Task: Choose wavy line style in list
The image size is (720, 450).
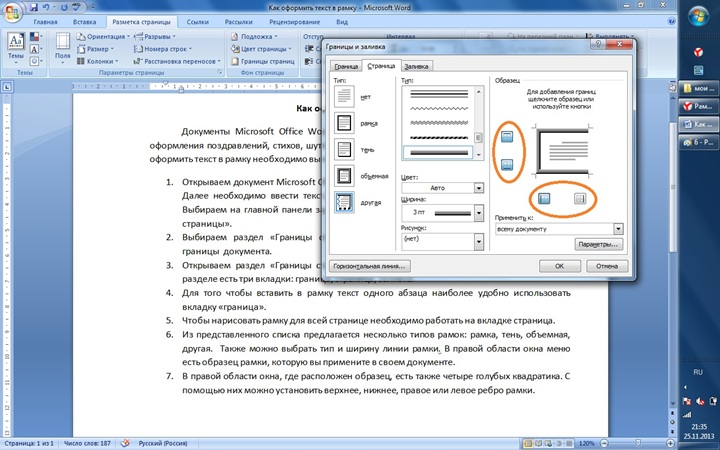Action: point(439,108)
